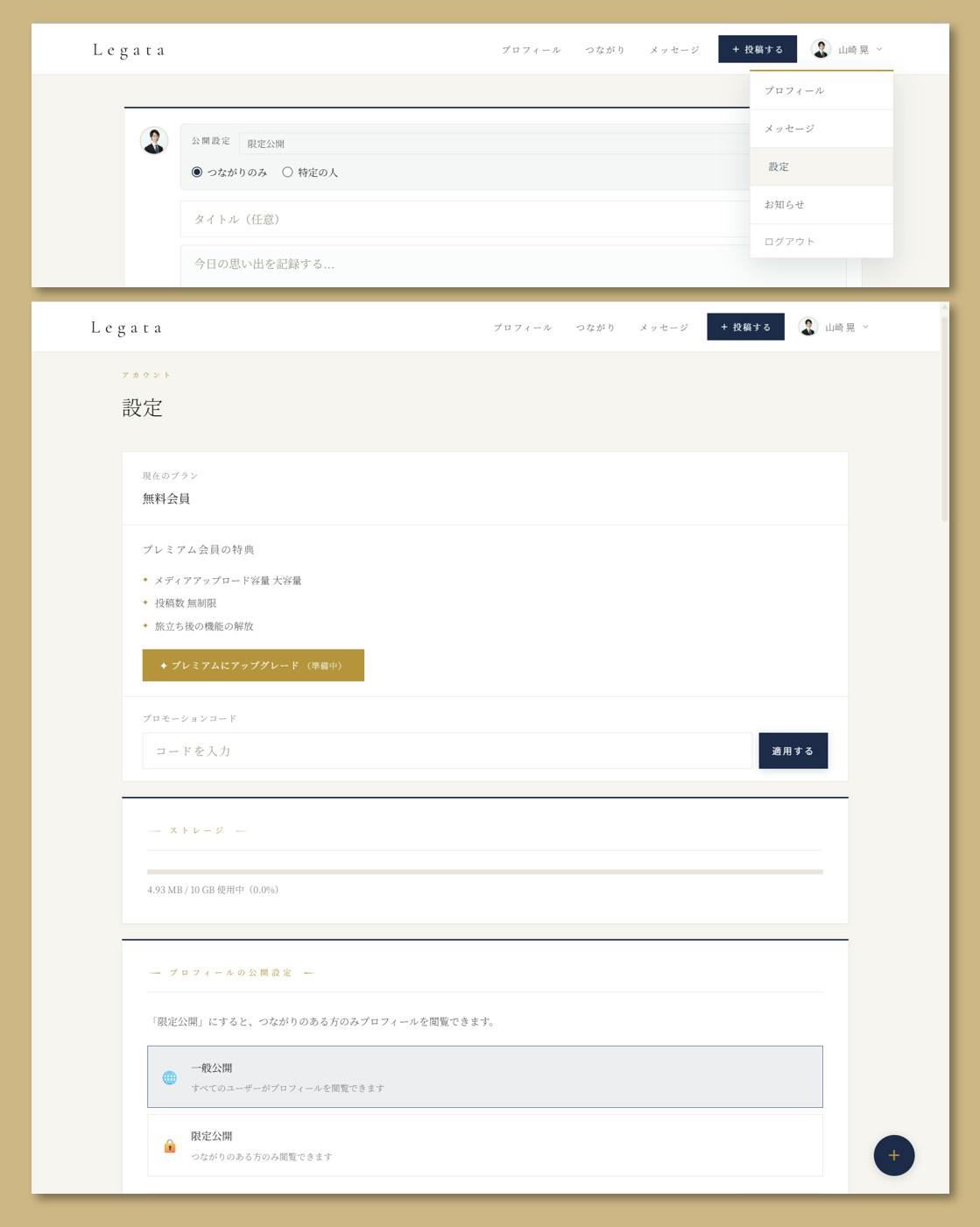Viewport: 980px width, 1227px height.
Task: Click the author avatar beside the post composer
Action: click(154, 140)
